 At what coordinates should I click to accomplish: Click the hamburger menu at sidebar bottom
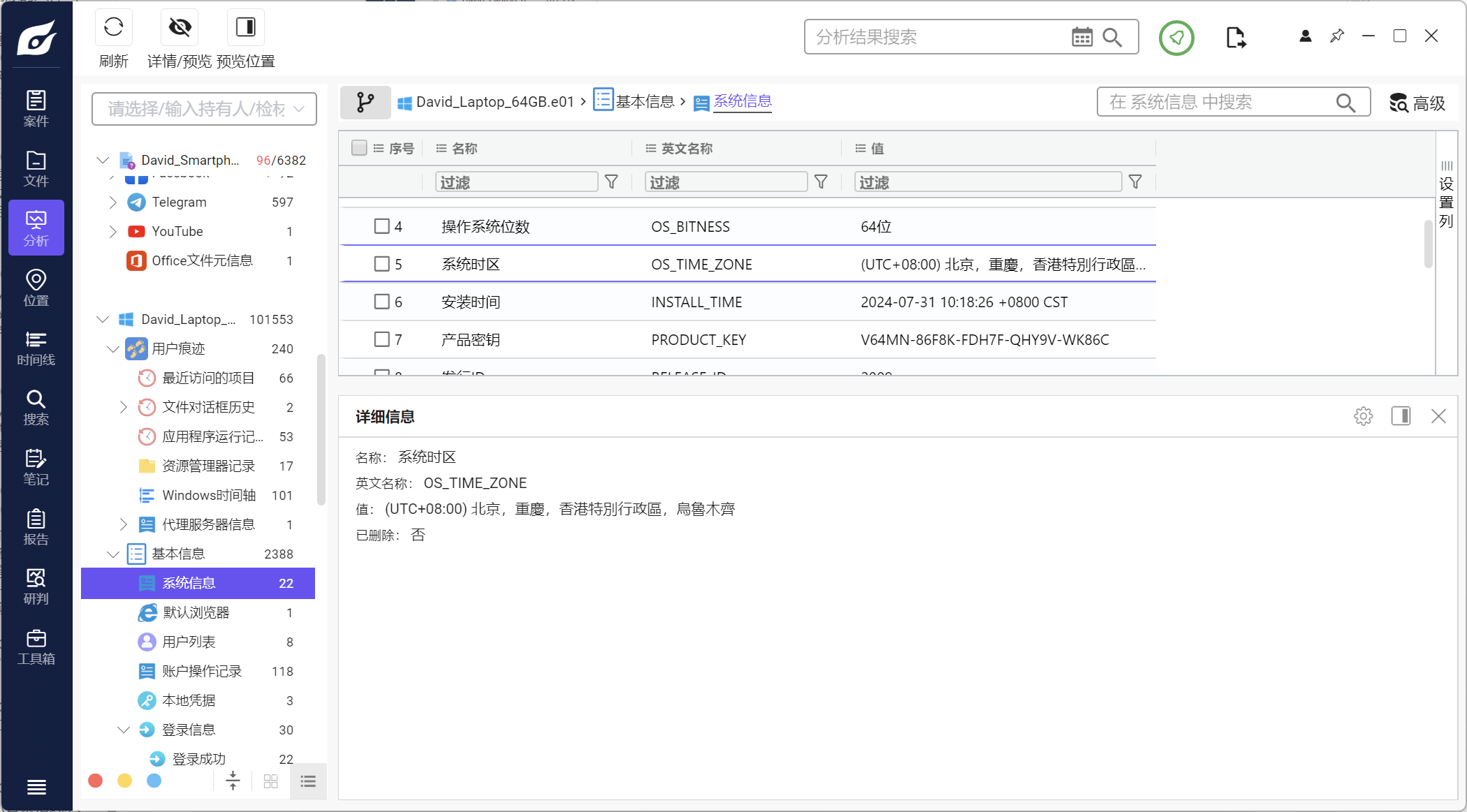coord(36,787)
